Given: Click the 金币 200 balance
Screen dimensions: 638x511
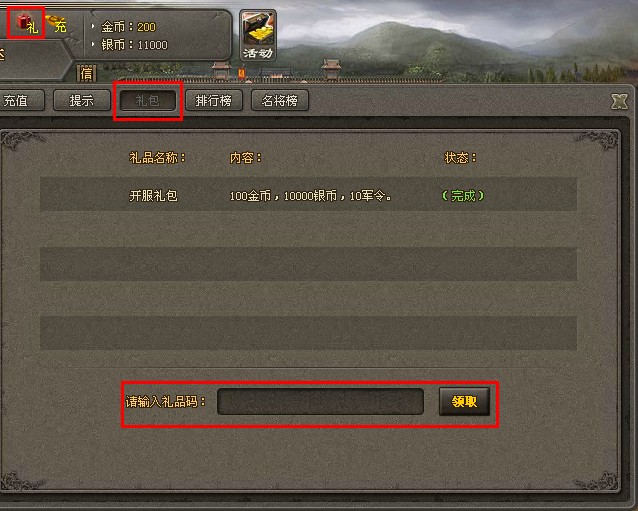Looking at the screenshot, I should pyautogui.click(x=128, y=27).
